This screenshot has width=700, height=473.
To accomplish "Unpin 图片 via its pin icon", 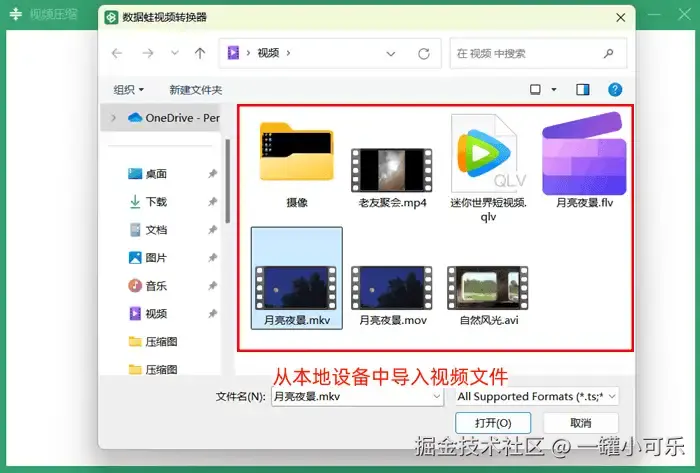I will click(x=212, y=257).
